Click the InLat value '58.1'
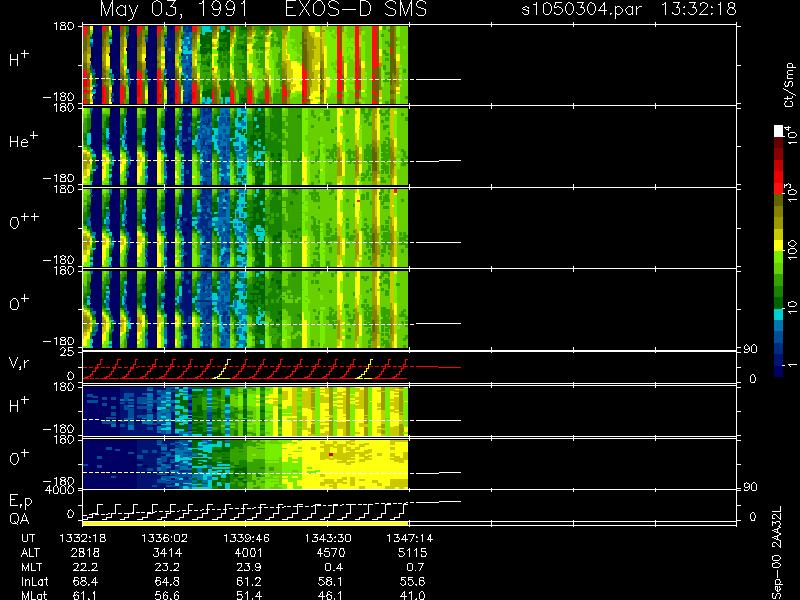The width and height of the screenshot is (800, 600). (331, 582)
